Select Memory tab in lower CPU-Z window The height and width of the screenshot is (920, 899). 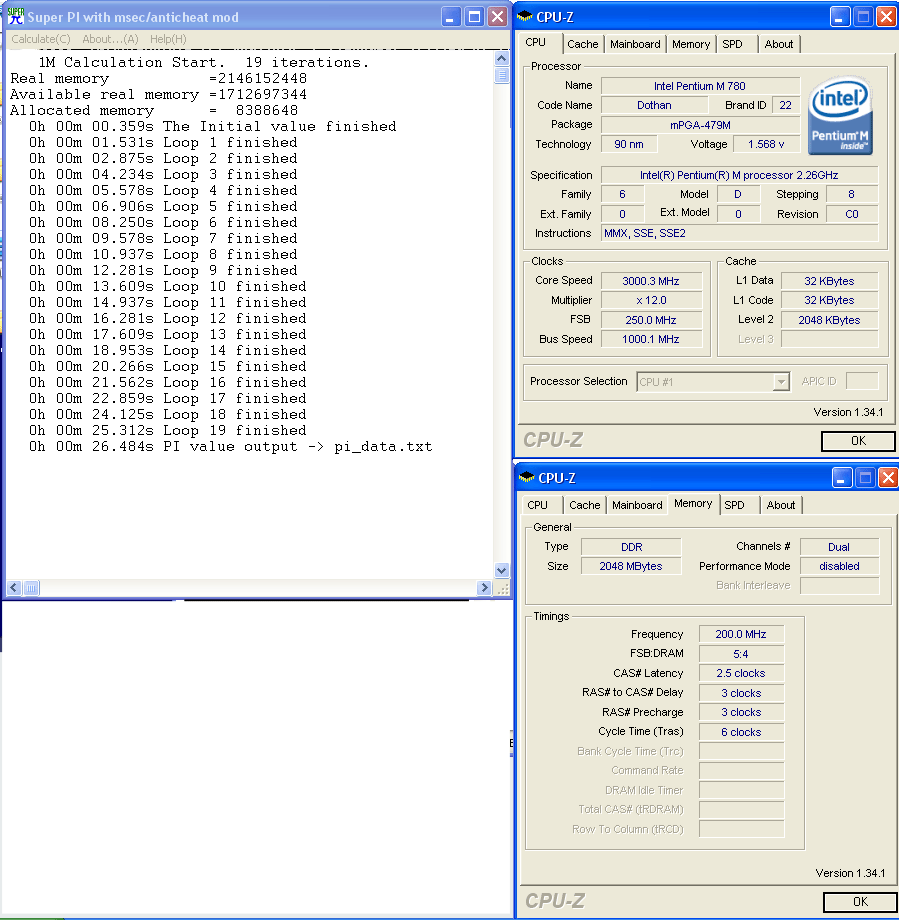[693, 503]
